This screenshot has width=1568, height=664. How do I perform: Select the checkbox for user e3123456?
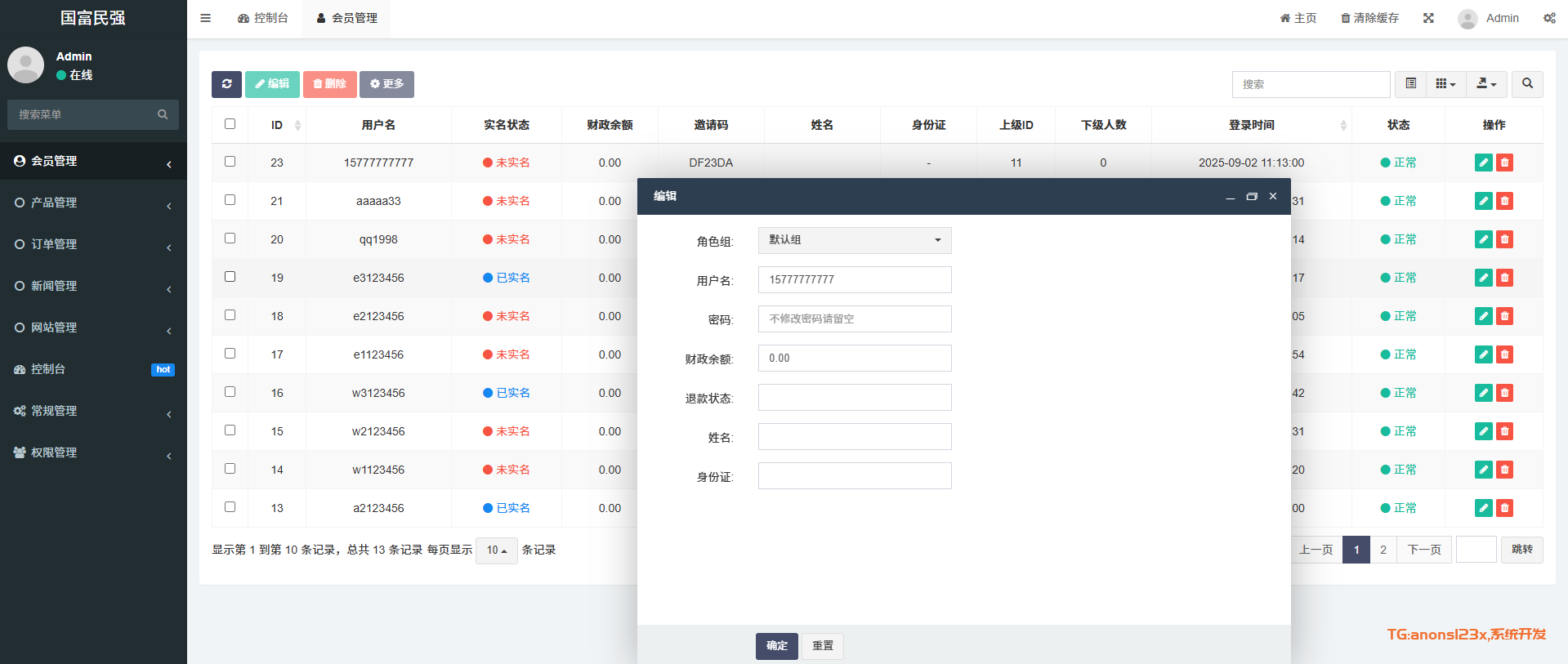[230, 277]
